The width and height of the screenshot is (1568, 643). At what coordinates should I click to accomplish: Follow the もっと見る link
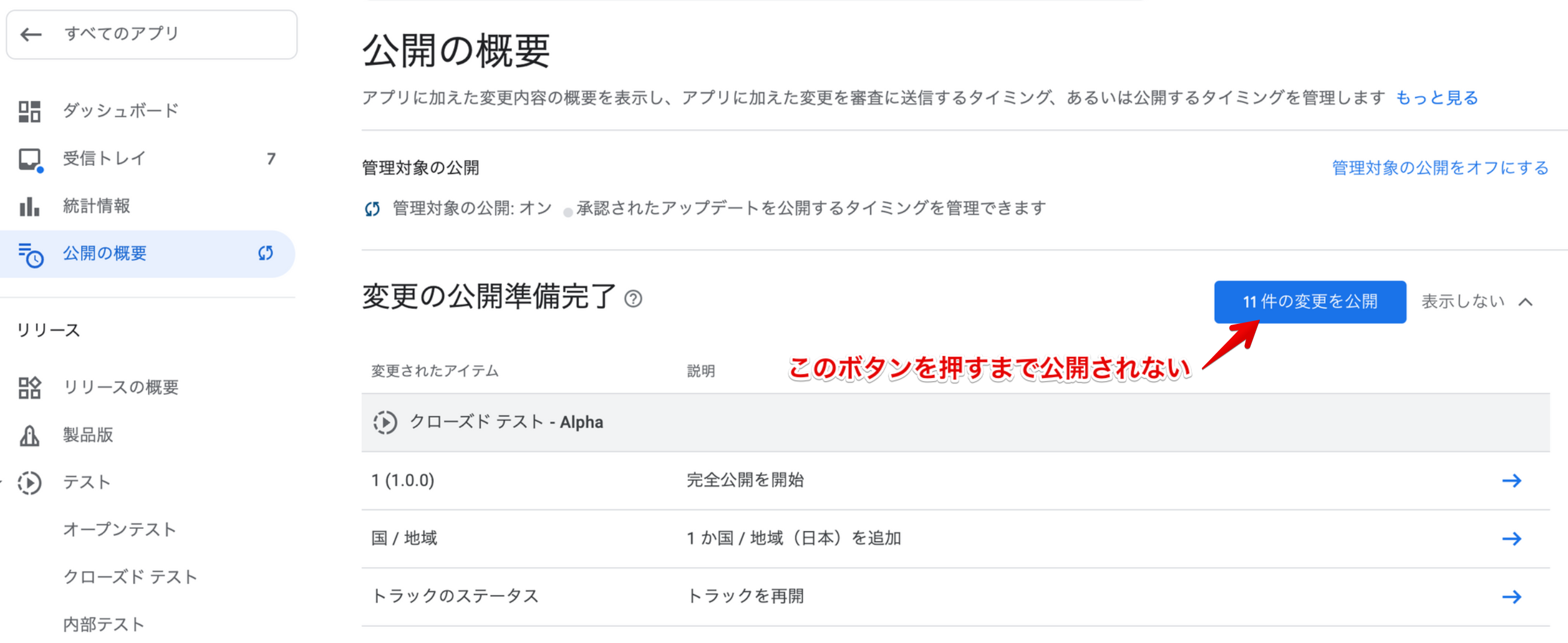tap(1436, 98)
